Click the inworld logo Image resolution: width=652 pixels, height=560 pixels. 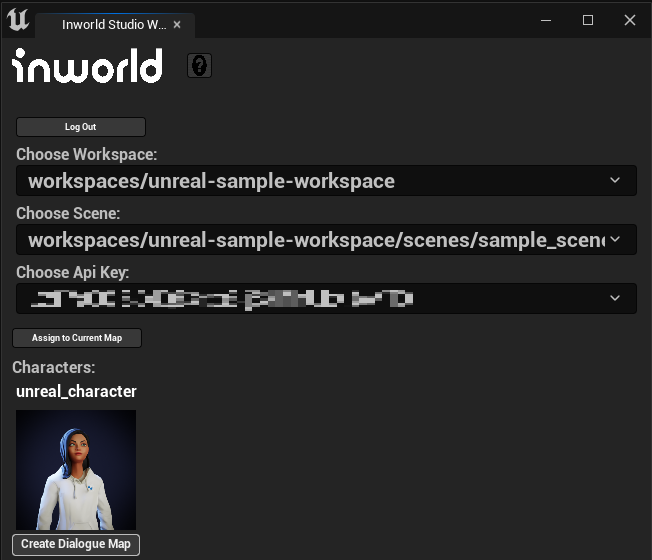(x=87, y=65)
